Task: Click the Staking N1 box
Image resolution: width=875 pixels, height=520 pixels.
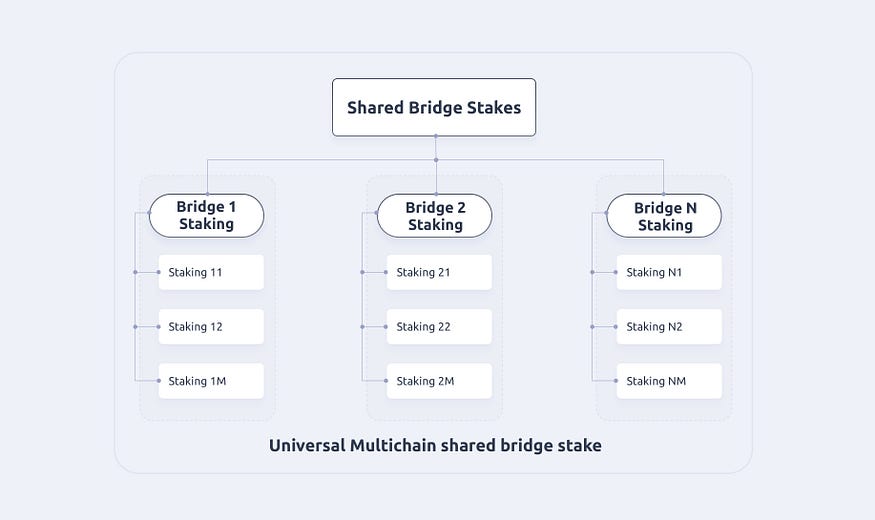Action: (x=668, y=272)
